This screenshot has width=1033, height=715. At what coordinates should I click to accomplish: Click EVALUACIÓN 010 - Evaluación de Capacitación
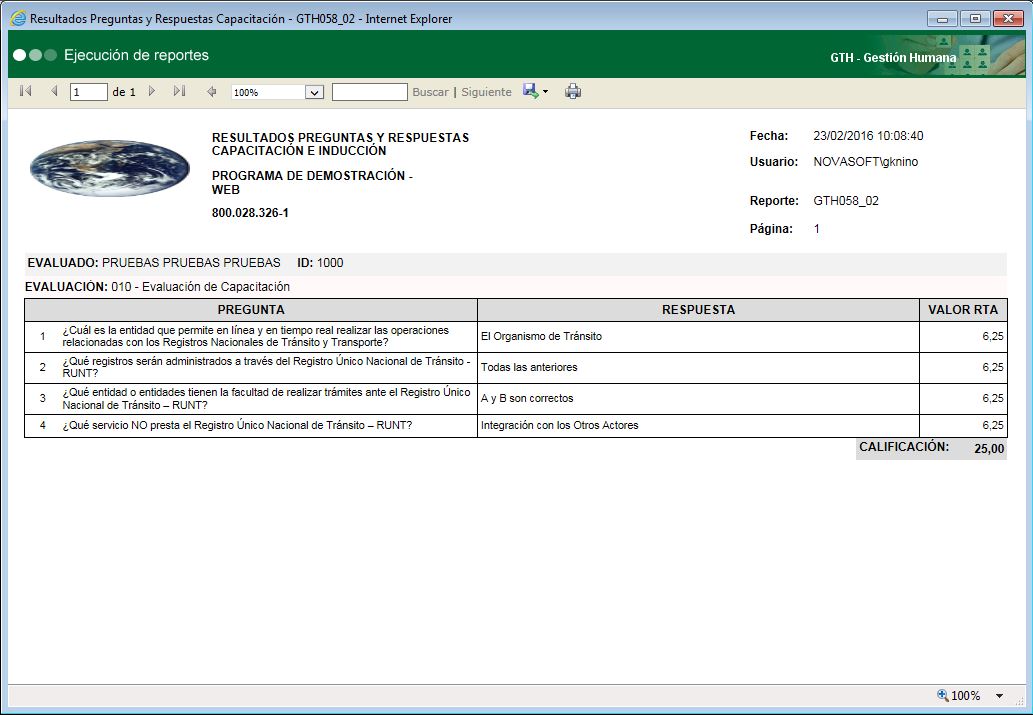click(200, 287)
